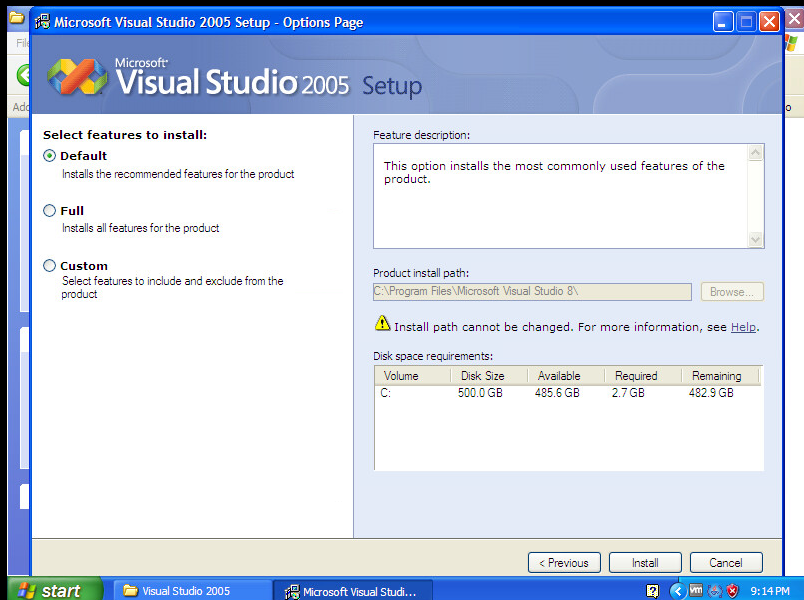The height and width of the screenshot is (600, 804).
Task: Select the Custom features radio button
Action: click(x=50, y=266)
